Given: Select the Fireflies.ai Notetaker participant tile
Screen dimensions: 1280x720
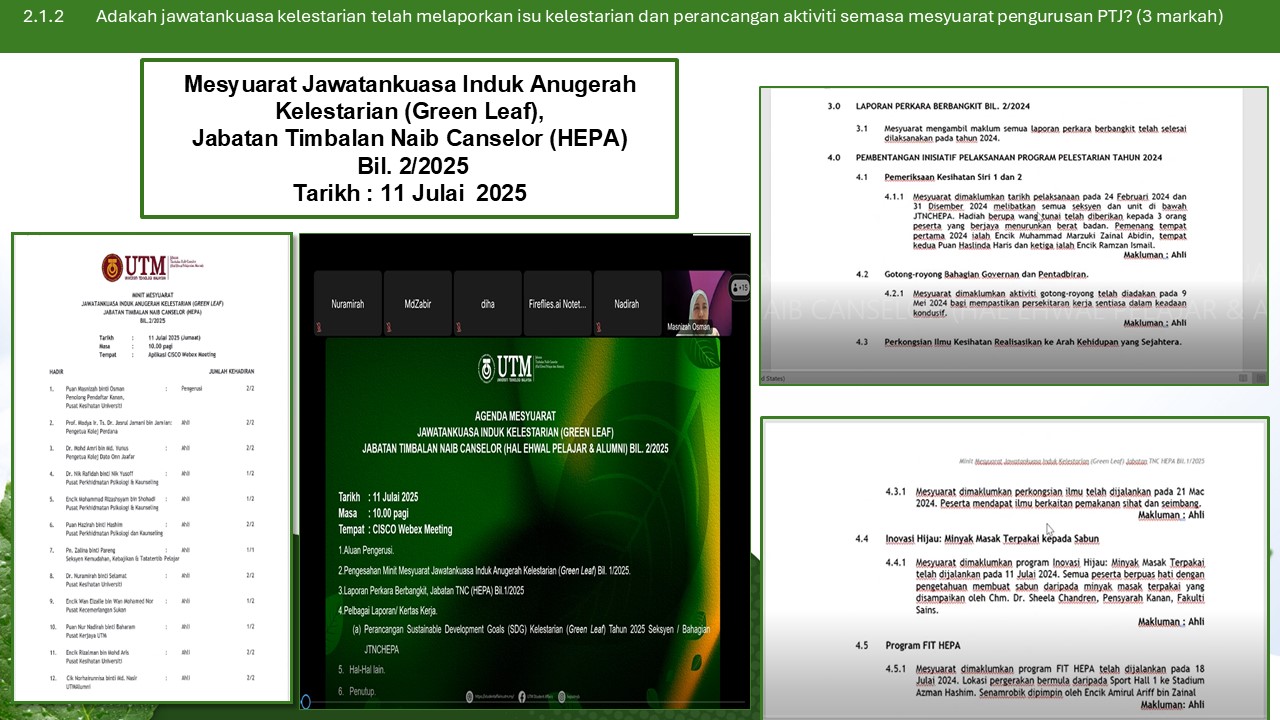Looking at the screenshot, I should [x=557, y=304].
